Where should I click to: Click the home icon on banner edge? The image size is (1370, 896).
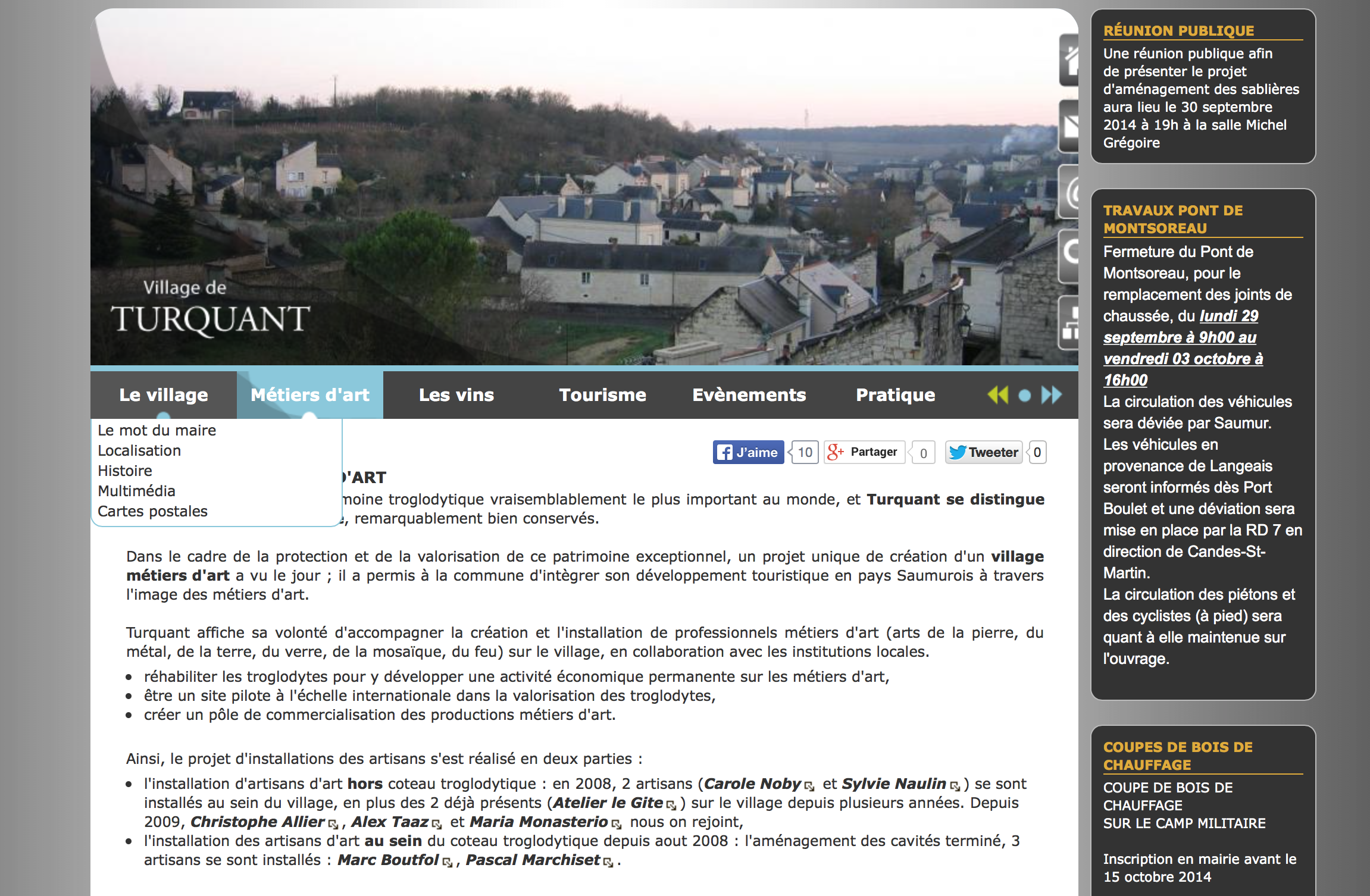(1069, 61)
